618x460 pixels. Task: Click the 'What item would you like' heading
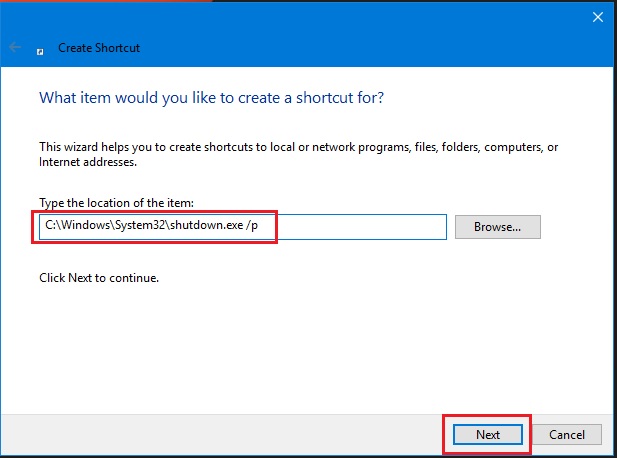[x=211, y=98]
